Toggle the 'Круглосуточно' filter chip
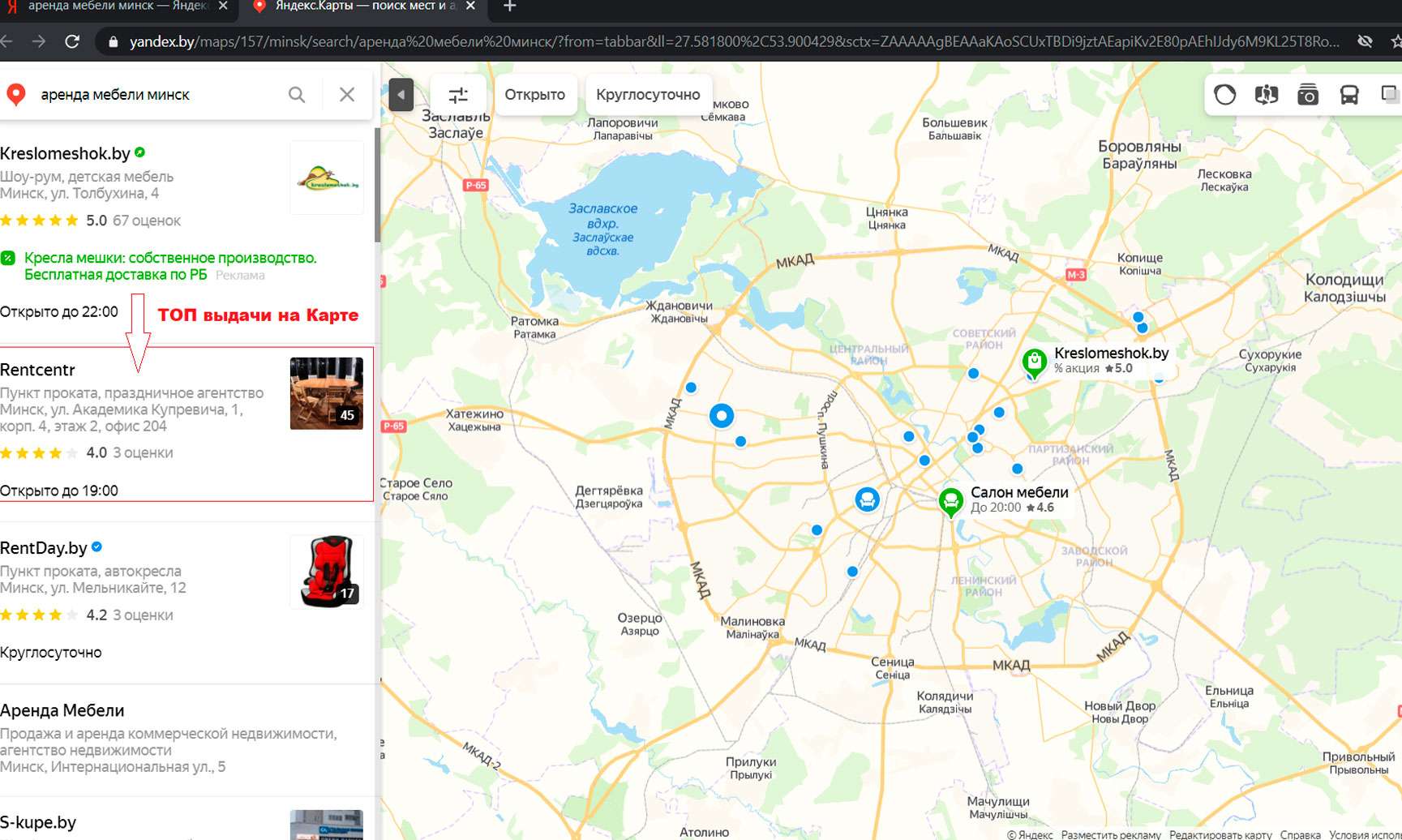Screen dimensions: 1402x840 648,95
